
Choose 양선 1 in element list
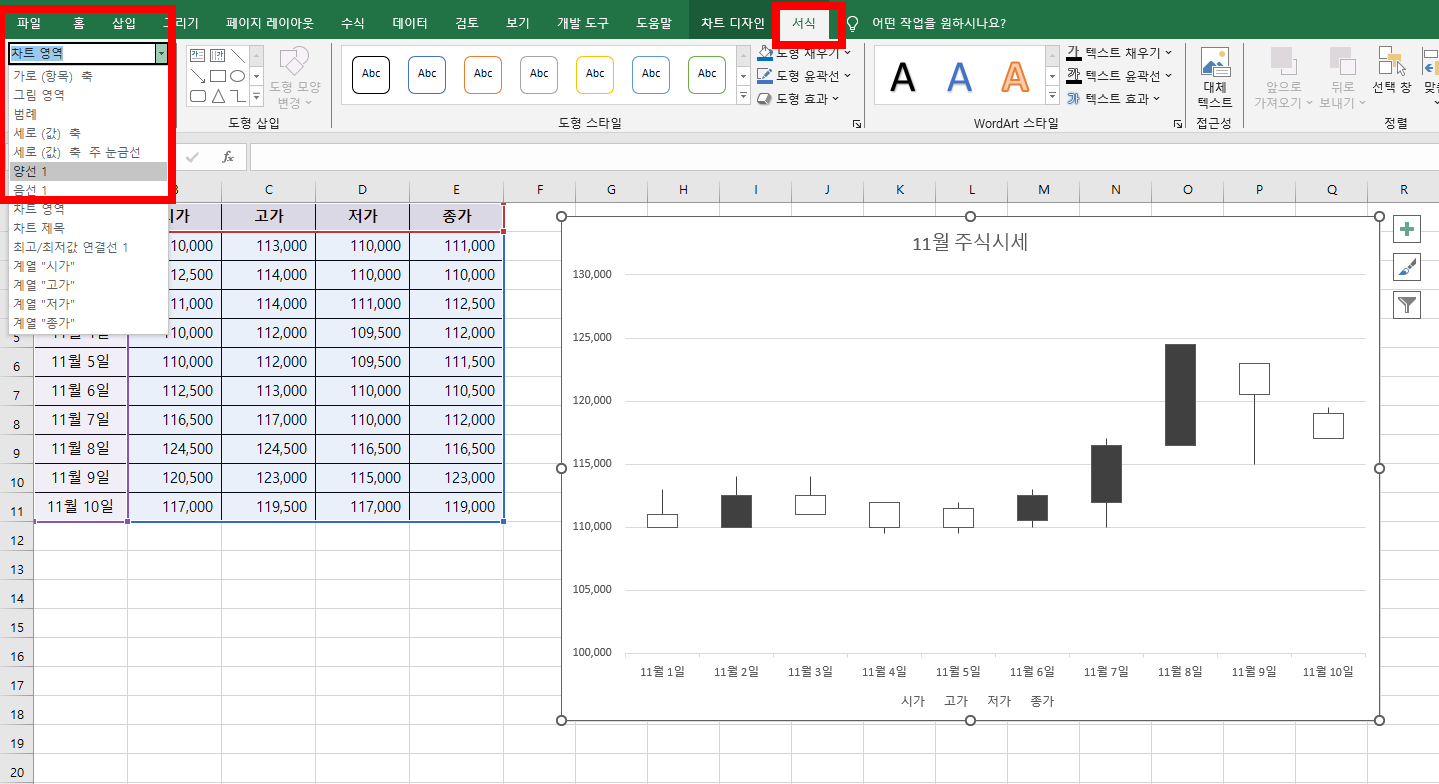click(x=88, y=171)
